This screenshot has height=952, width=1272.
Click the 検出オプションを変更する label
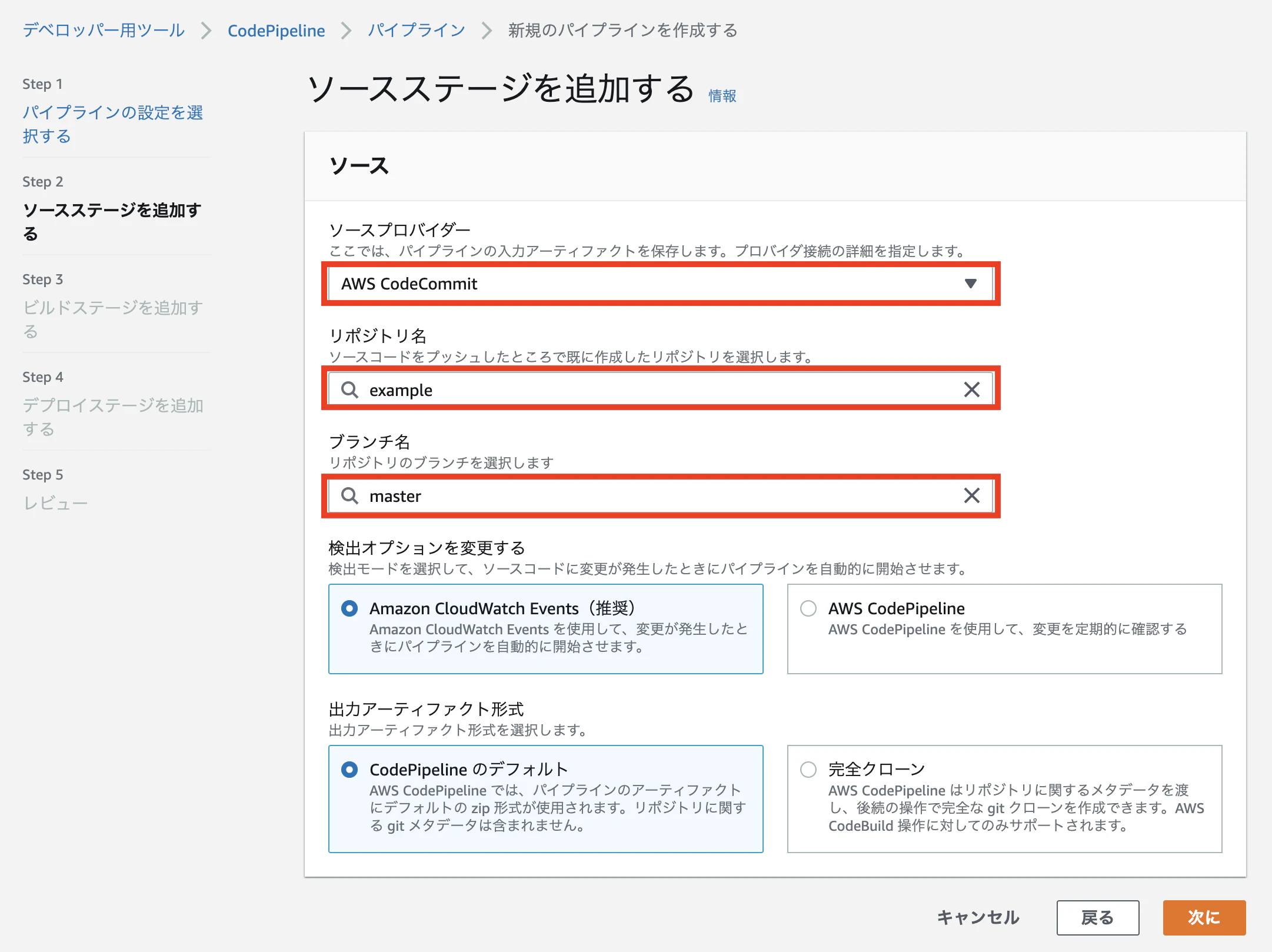pos(427,548)
